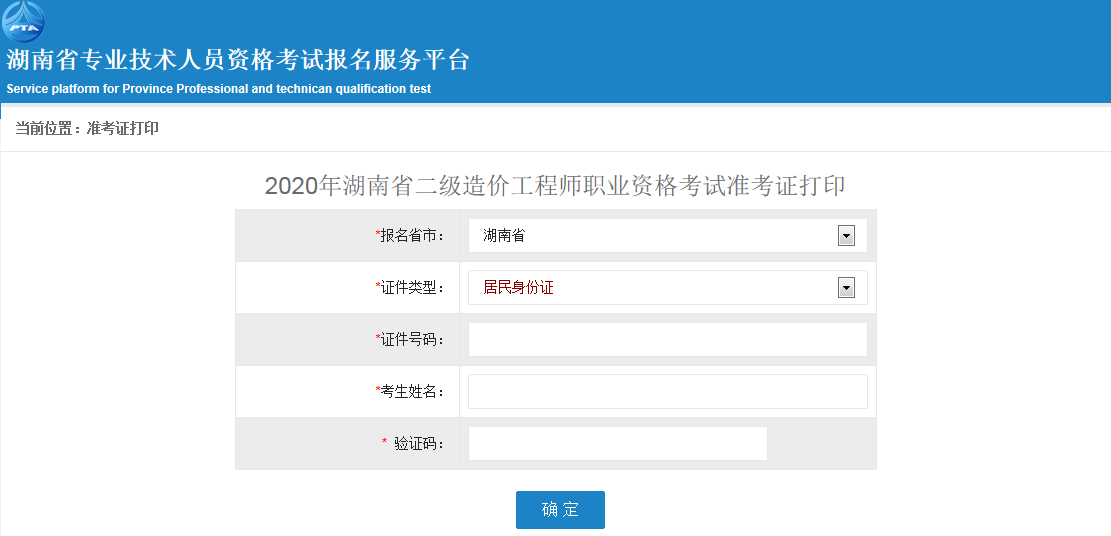Click the 报名省市 field label

pos(410,236)
